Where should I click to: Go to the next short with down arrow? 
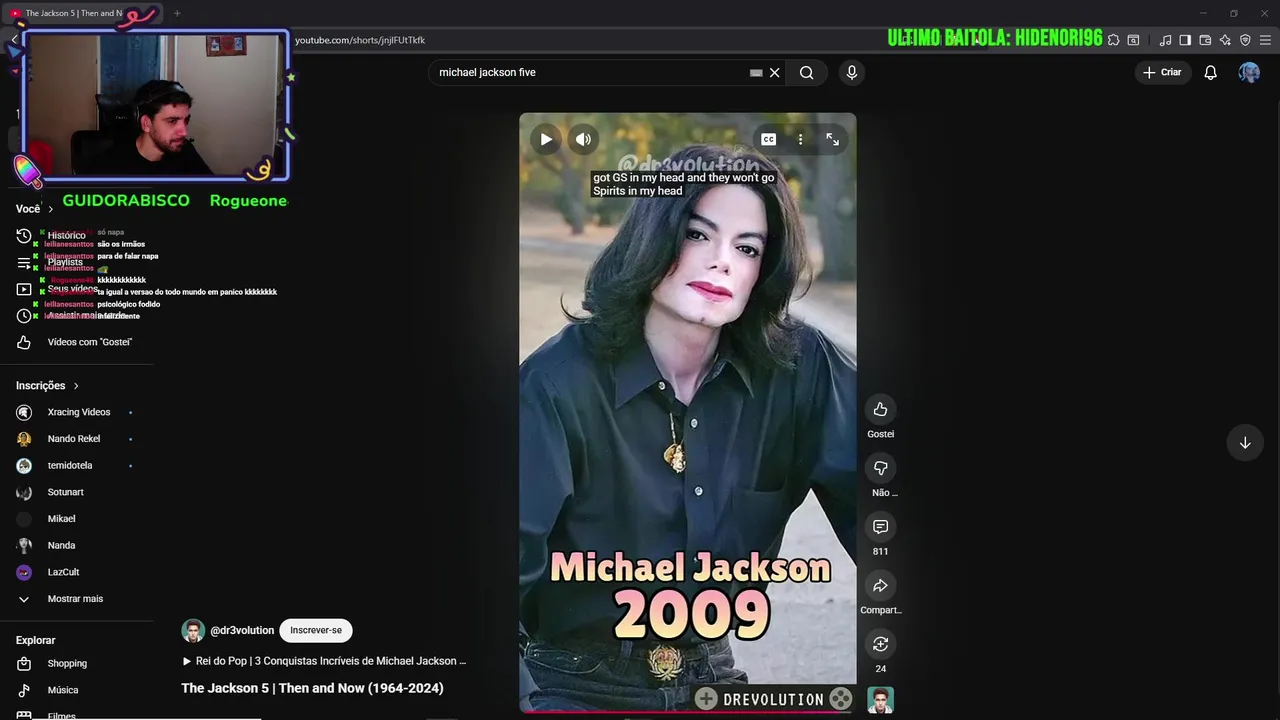tap(1245, 443)
